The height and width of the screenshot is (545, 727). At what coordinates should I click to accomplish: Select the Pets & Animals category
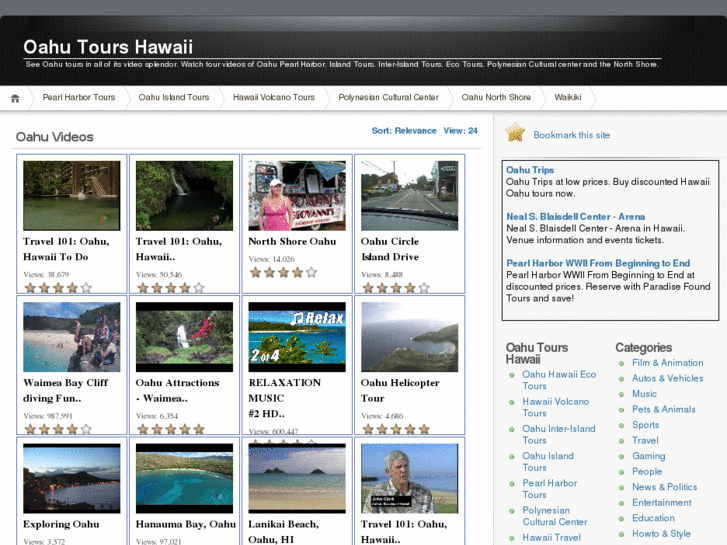click(x=664, y=410)
